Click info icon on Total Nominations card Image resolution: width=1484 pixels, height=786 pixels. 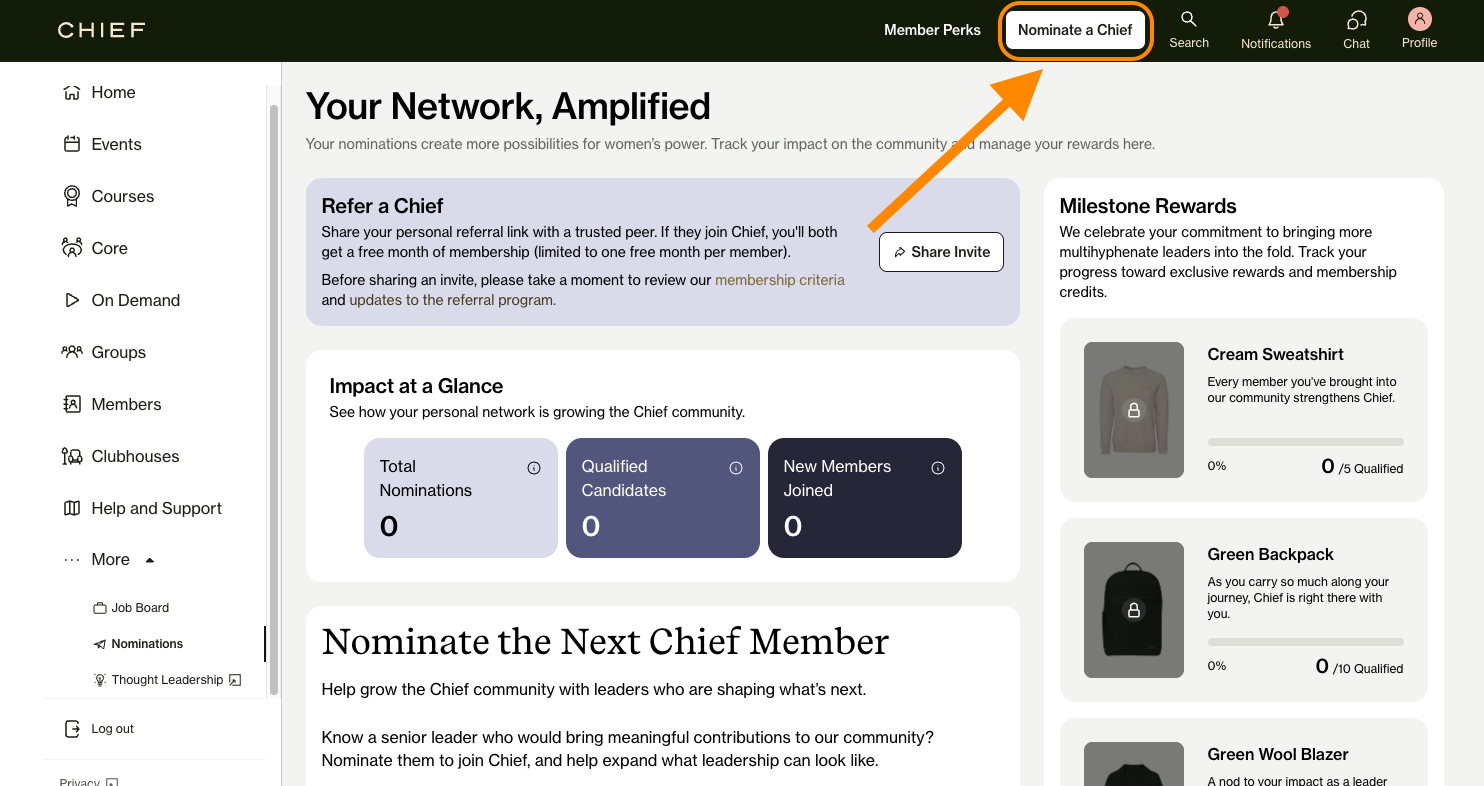[x=534, y=468]
